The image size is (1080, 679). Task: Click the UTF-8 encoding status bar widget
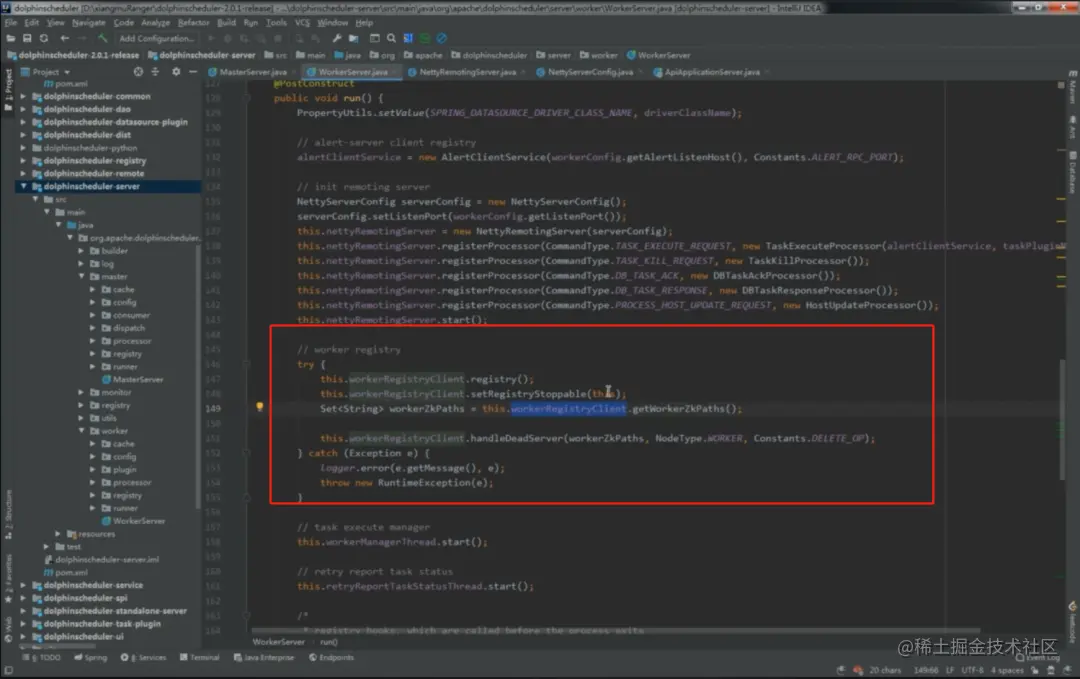click(973, 670)
